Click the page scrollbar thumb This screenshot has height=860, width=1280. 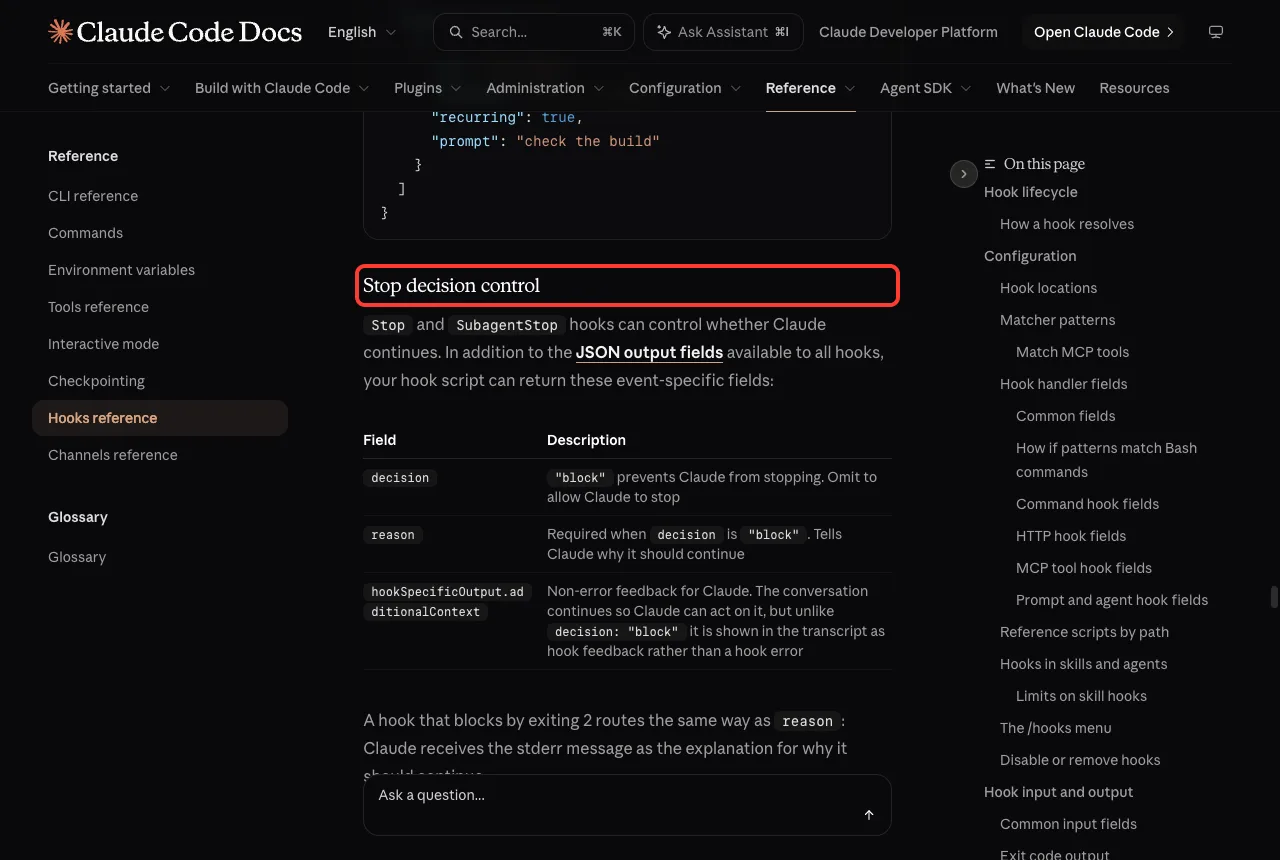[x=1274, y=597]
